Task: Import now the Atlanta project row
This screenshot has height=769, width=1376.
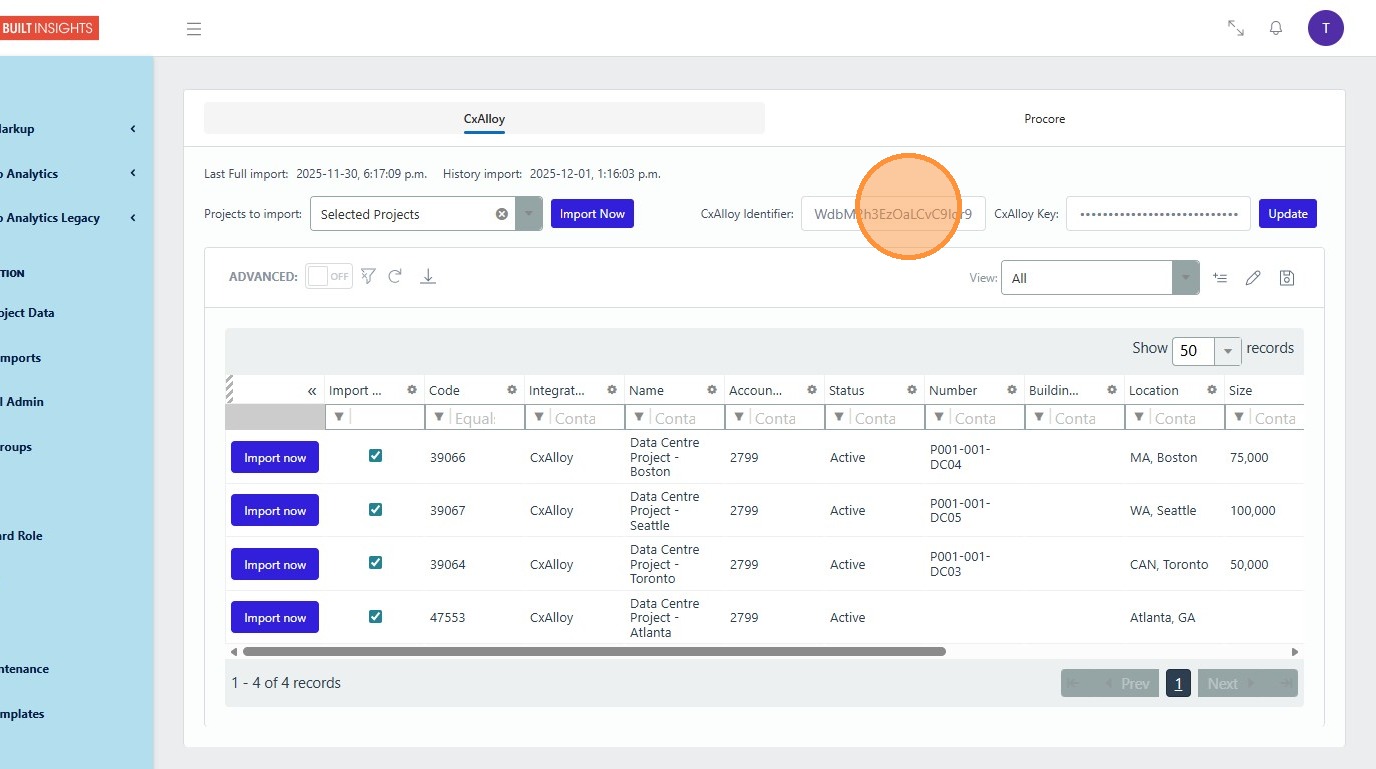Action: (275, 617)
